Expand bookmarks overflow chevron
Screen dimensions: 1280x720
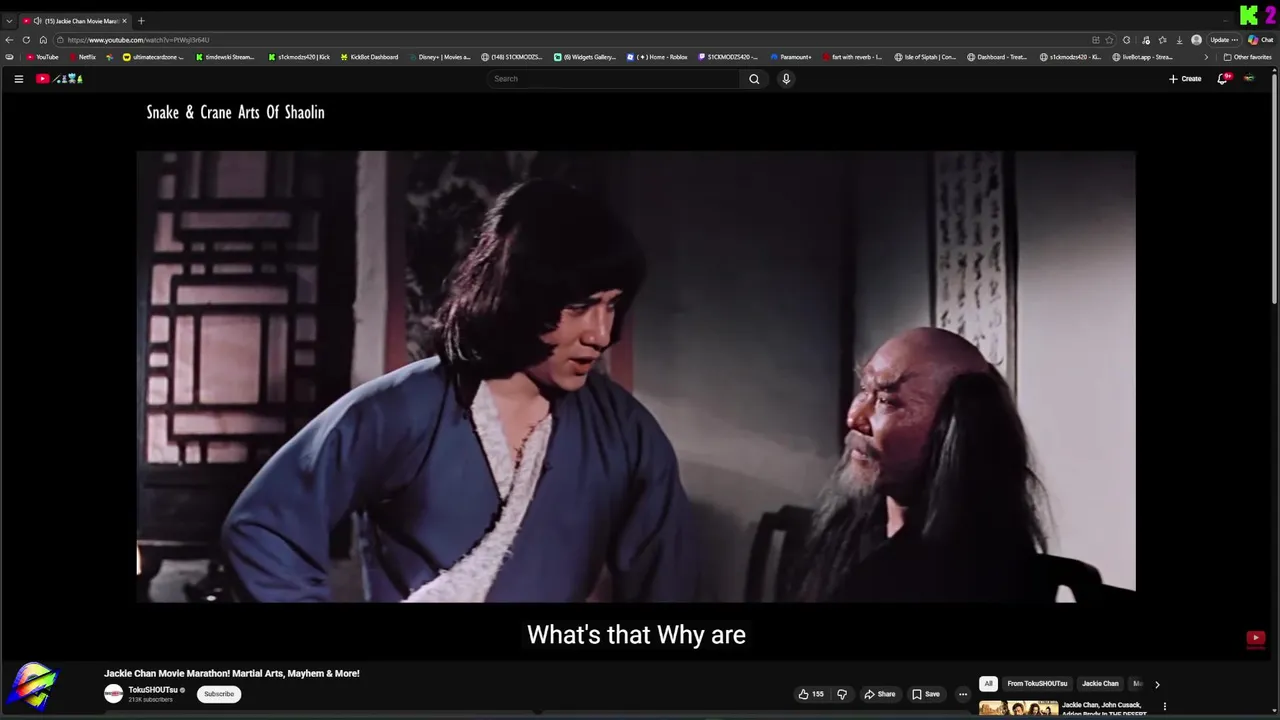tap(1205, 57)
